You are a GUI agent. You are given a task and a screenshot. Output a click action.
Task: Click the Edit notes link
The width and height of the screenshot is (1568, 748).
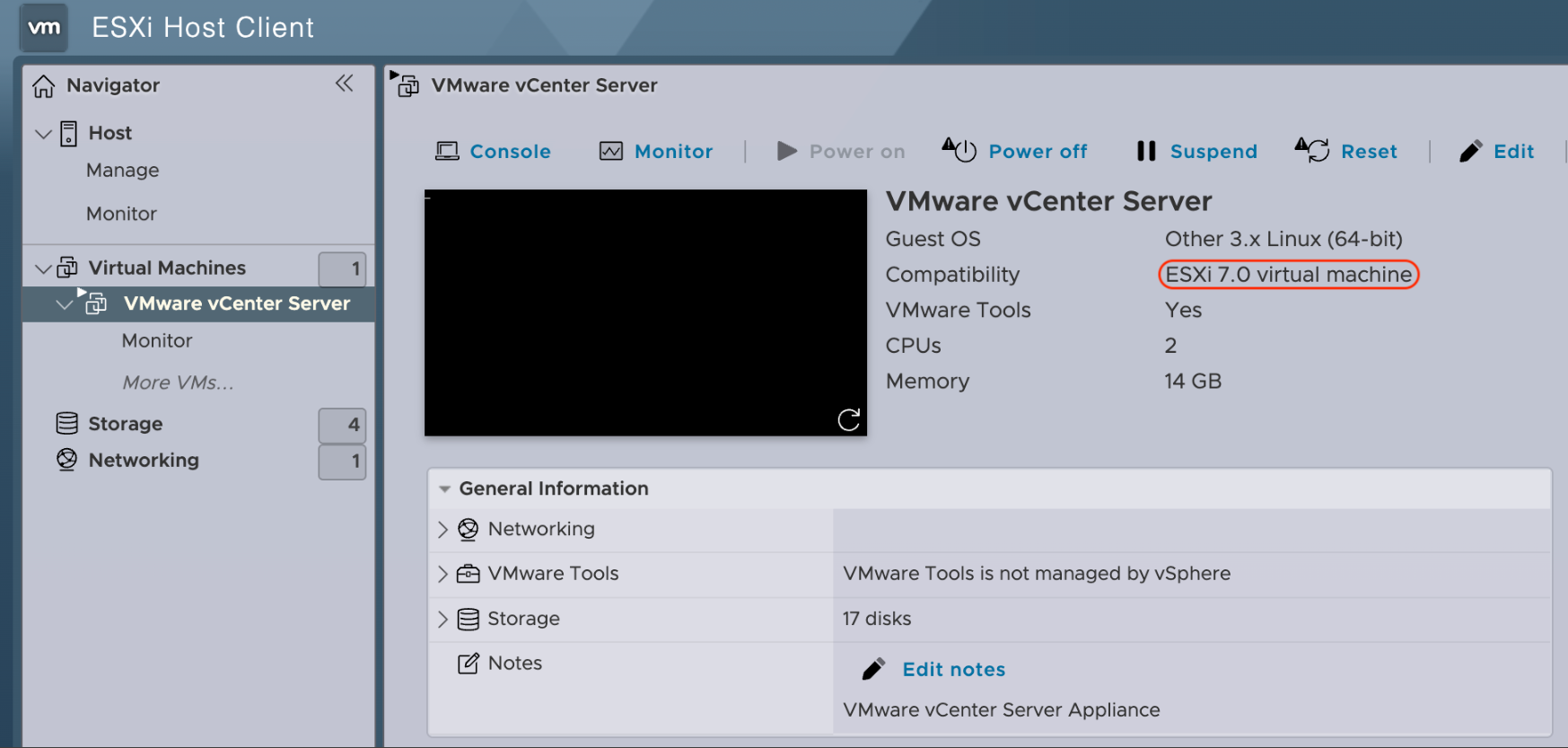953,669
